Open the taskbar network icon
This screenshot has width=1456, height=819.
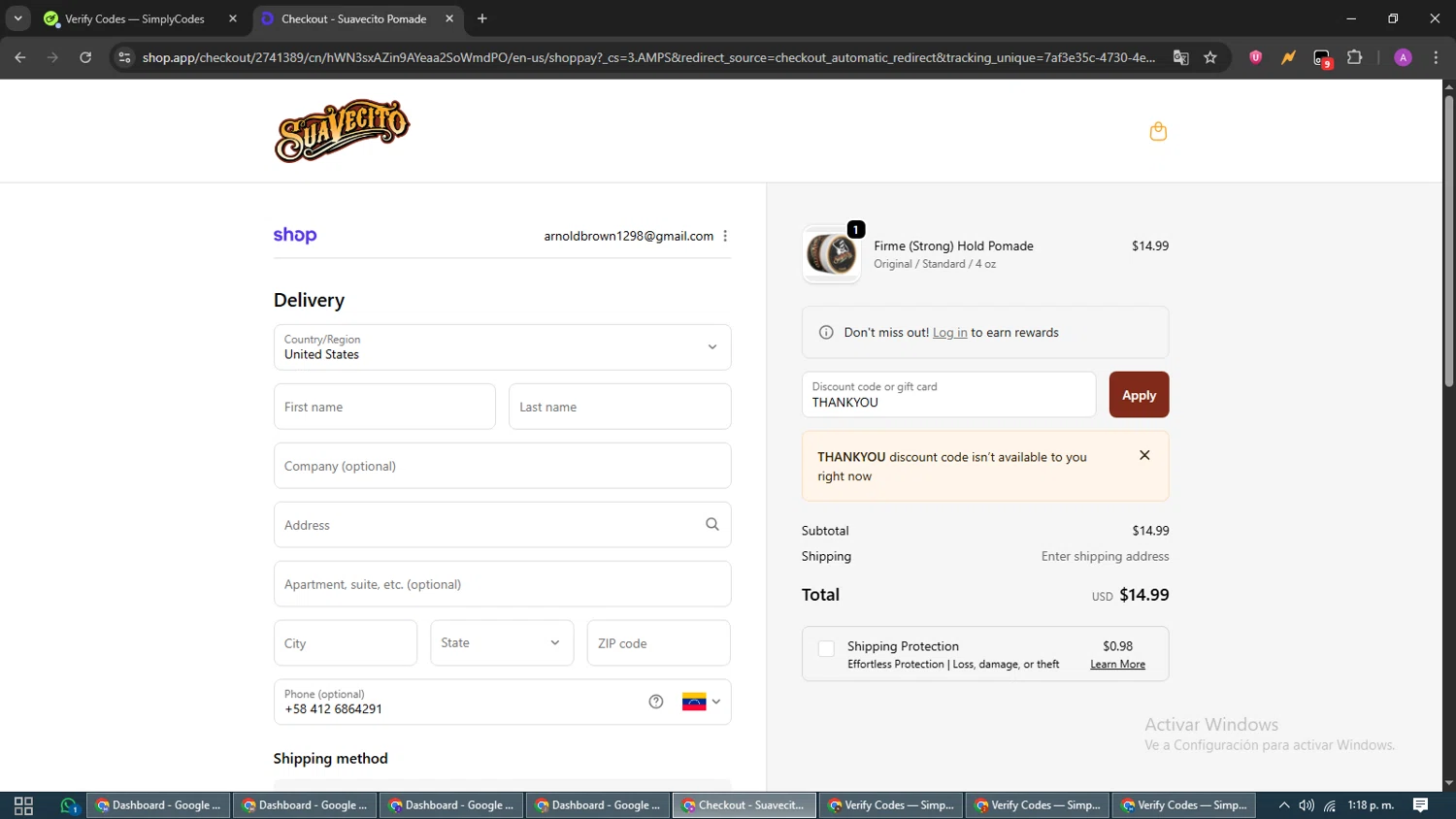(1330, 805)
